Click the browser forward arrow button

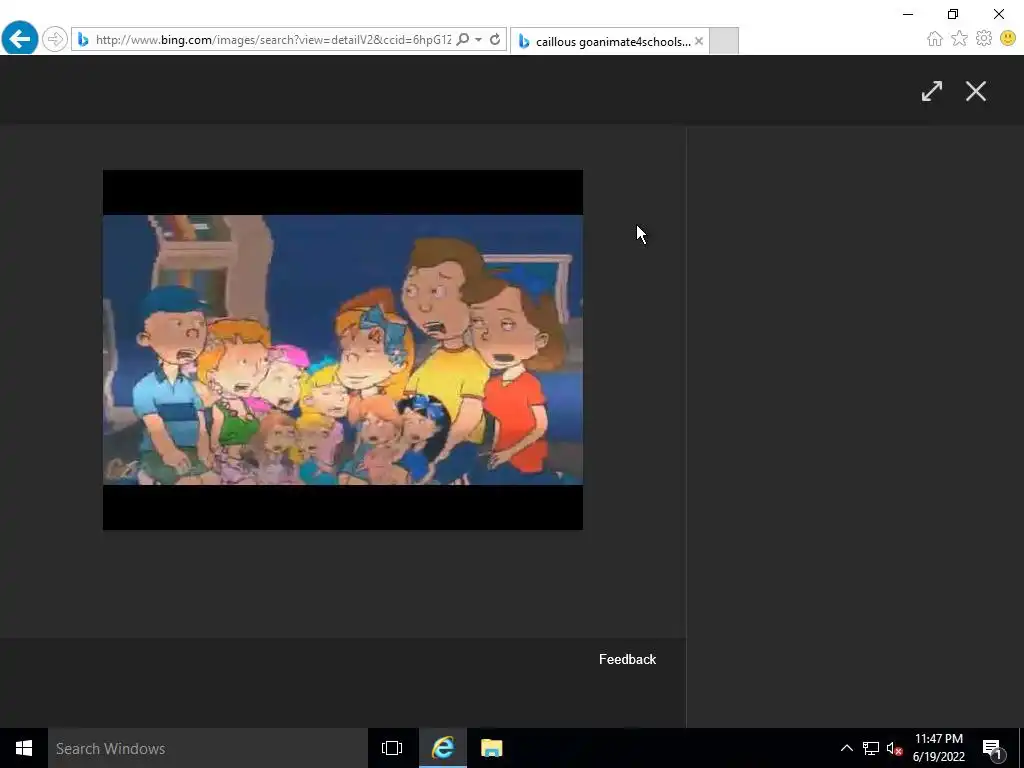pos(55,39)
